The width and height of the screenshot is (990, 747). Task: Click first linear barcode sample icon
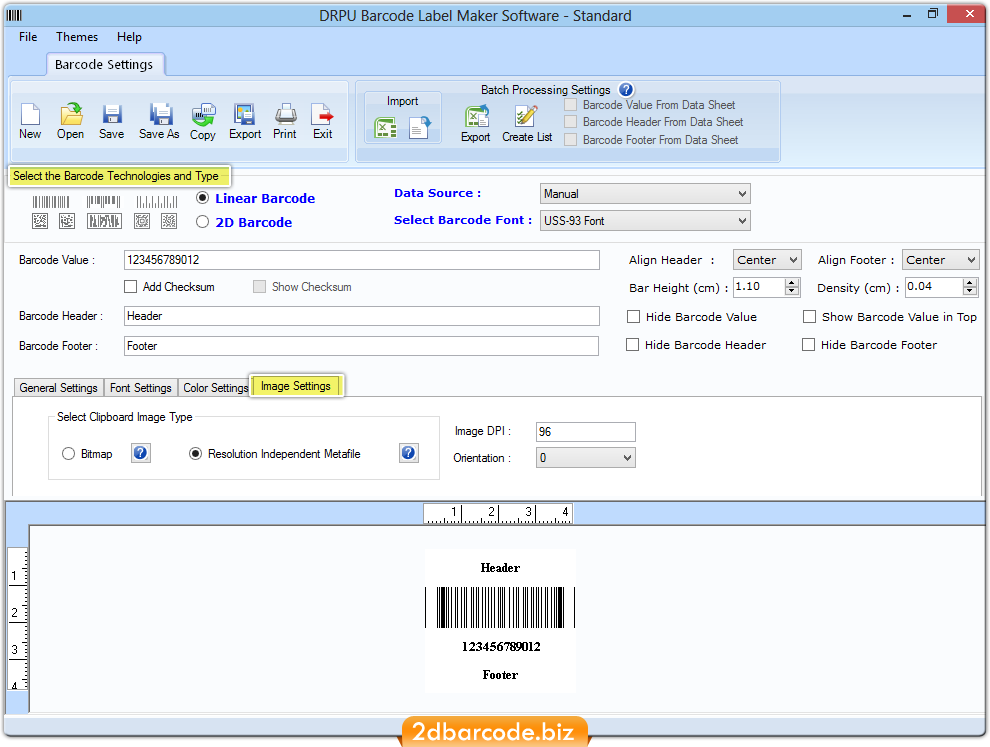click(51, 202)
